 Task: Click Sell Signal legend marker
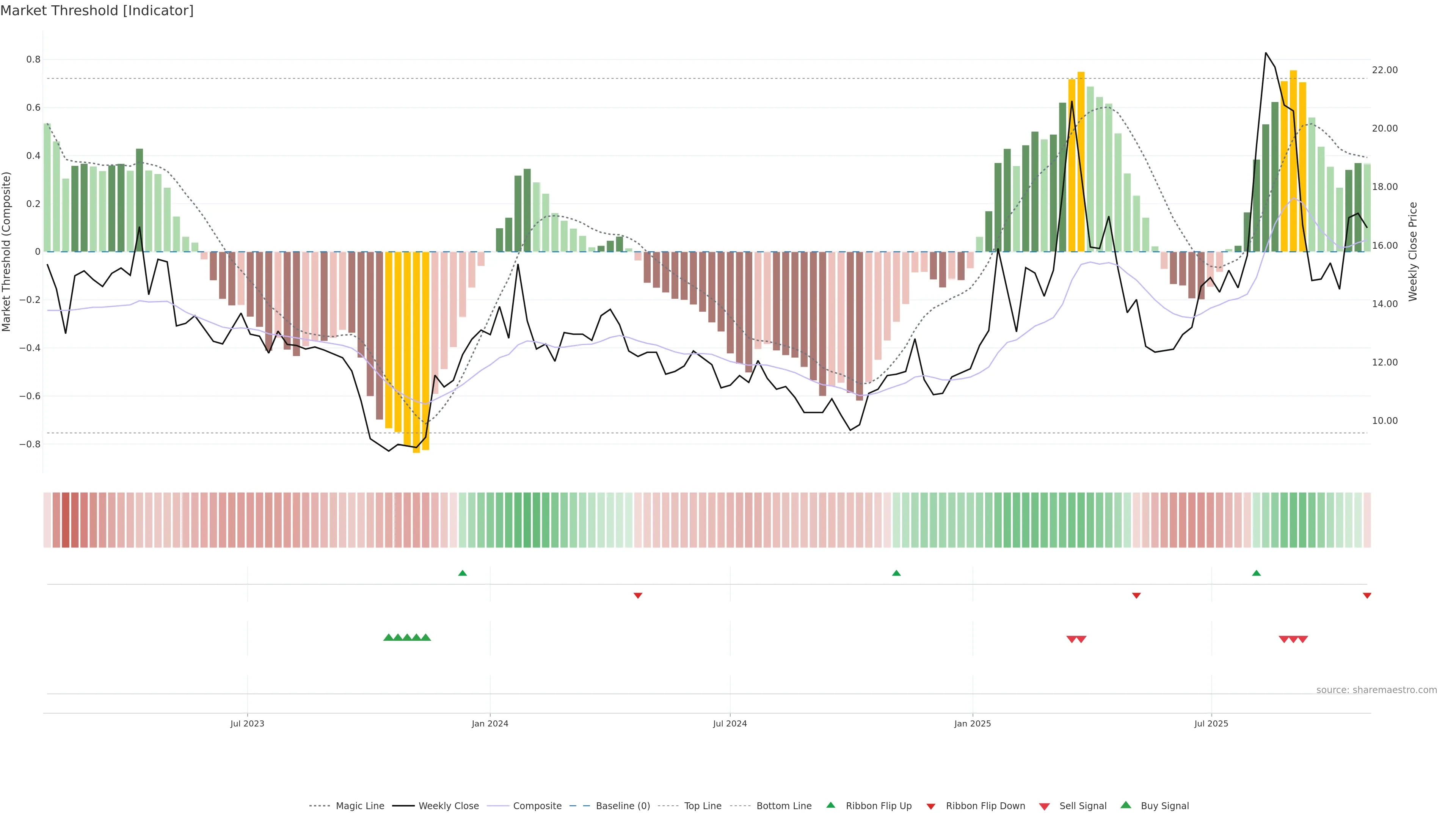[1045, 806]
